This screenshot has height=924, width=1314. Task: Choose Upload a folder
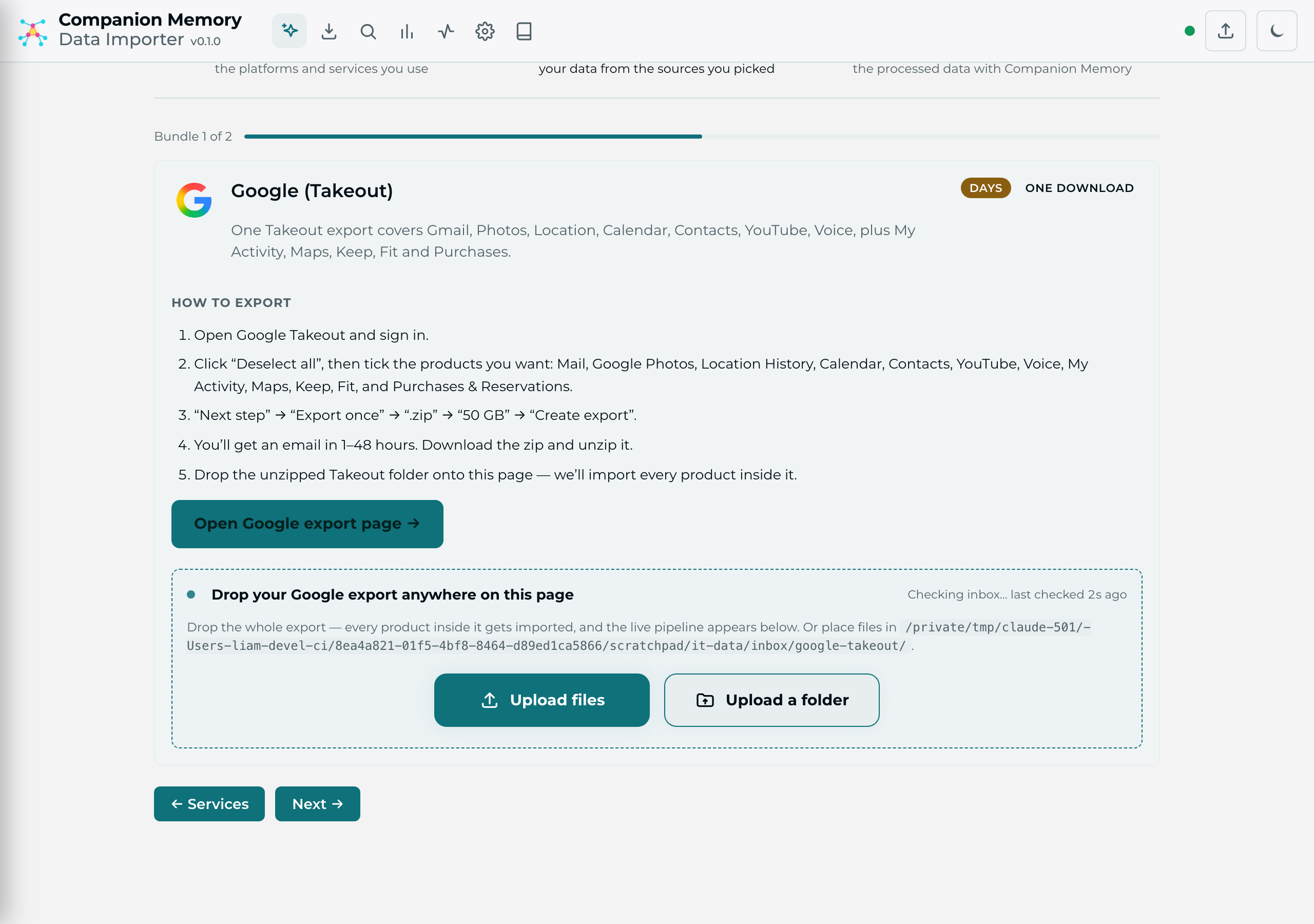click(771, 700)
